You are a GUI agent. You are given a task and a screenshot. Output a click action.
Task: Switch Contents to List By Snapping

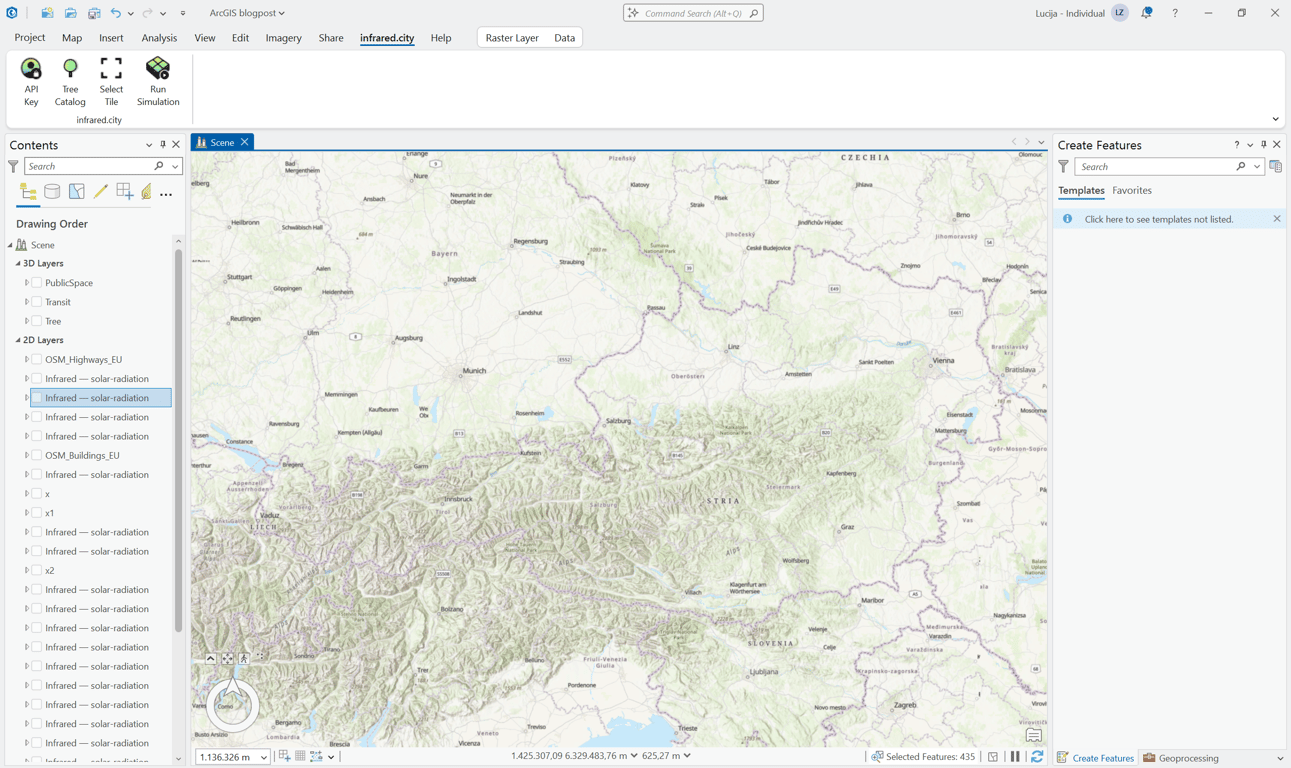click(x=124, y=192)
